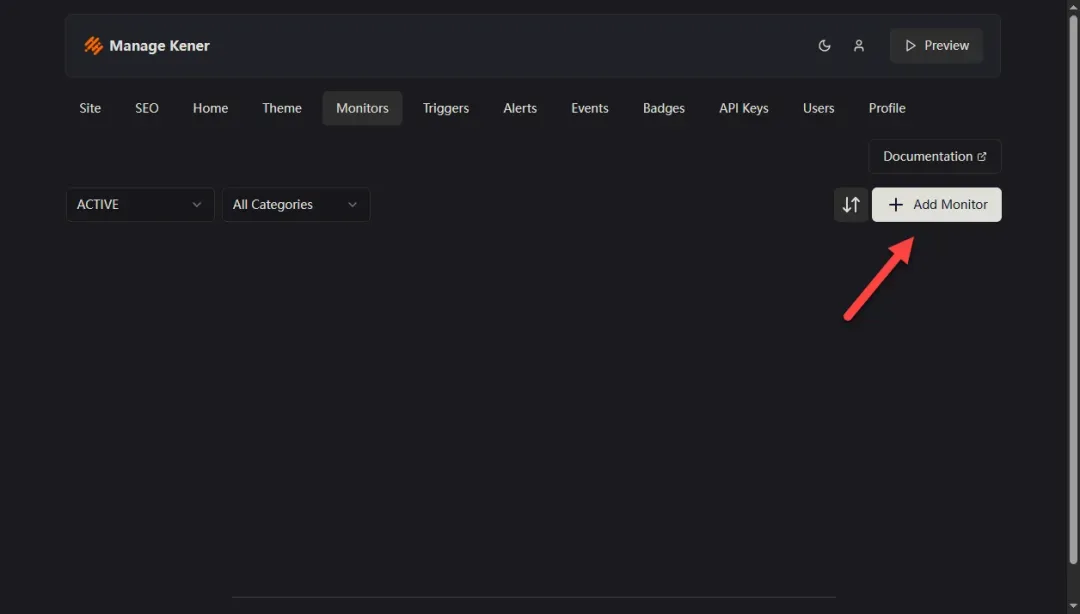Open the Documentation external link
Screen dimensions: 1080x614
point(935,156)
